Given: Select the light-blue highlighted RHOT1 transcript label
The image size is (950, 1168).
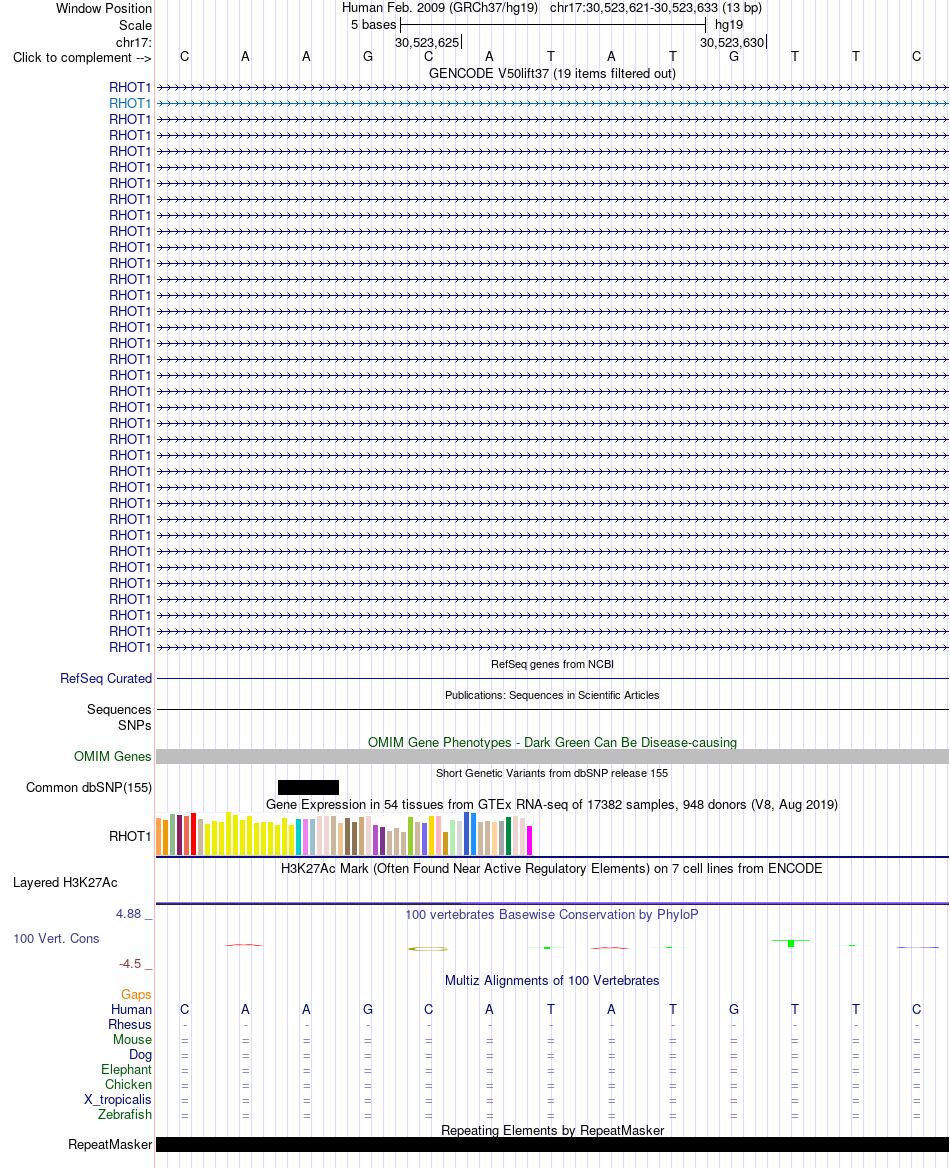Looking at the screenshot, I should tap(130, 104).
